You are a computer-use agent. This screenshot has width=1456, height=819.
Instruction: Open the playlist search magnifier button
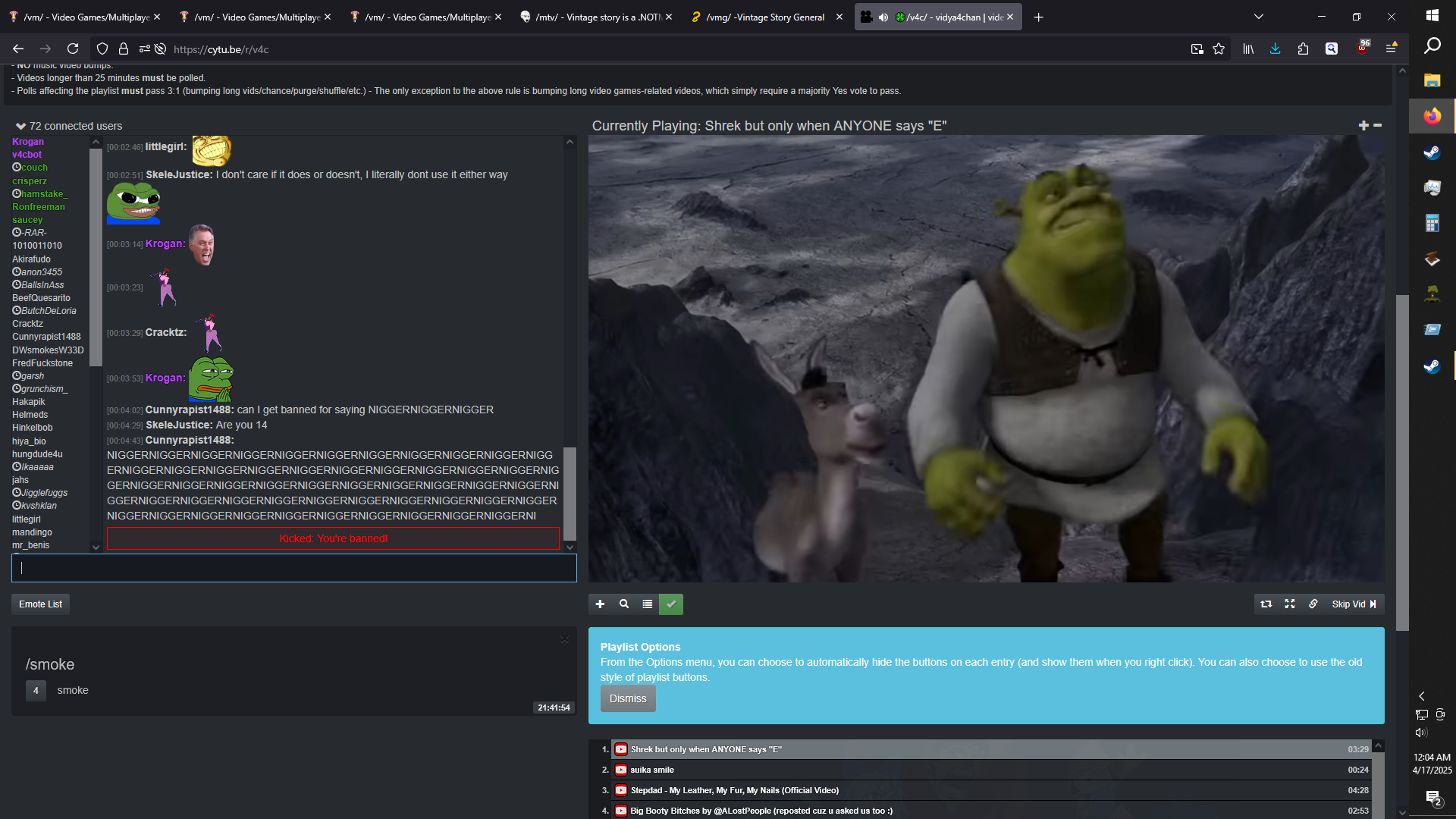[x=623, y=604]
